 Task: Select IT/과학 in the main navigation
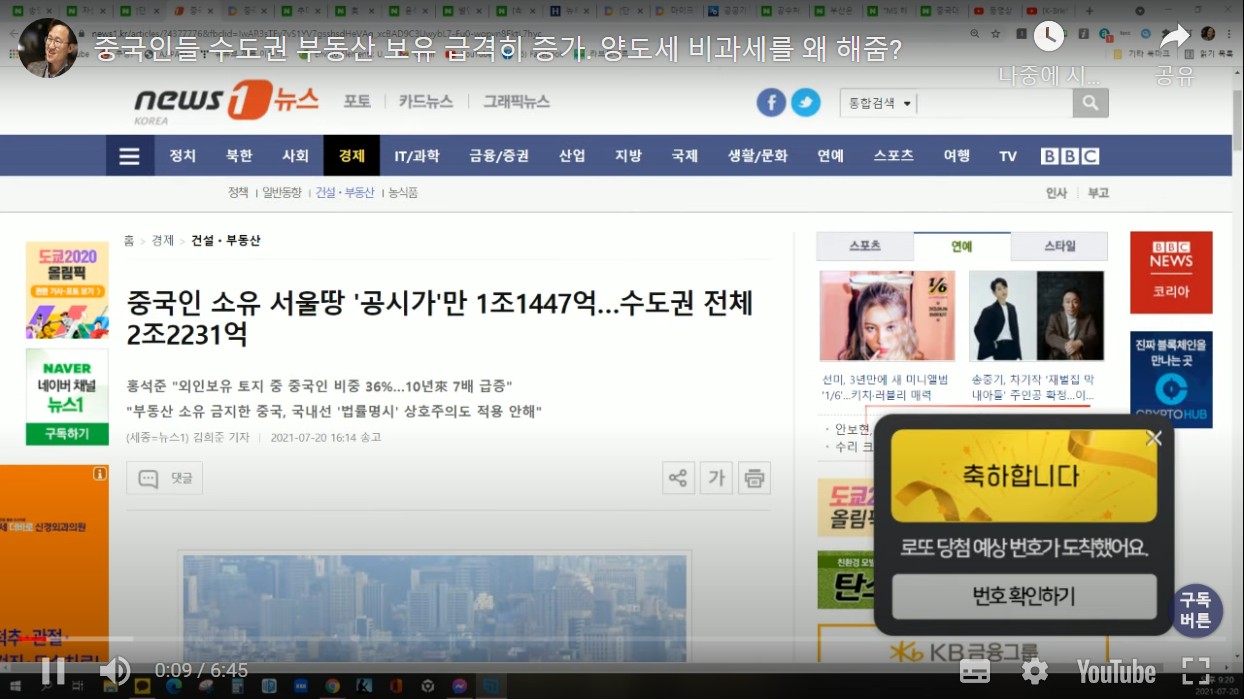tap(417, 156)
